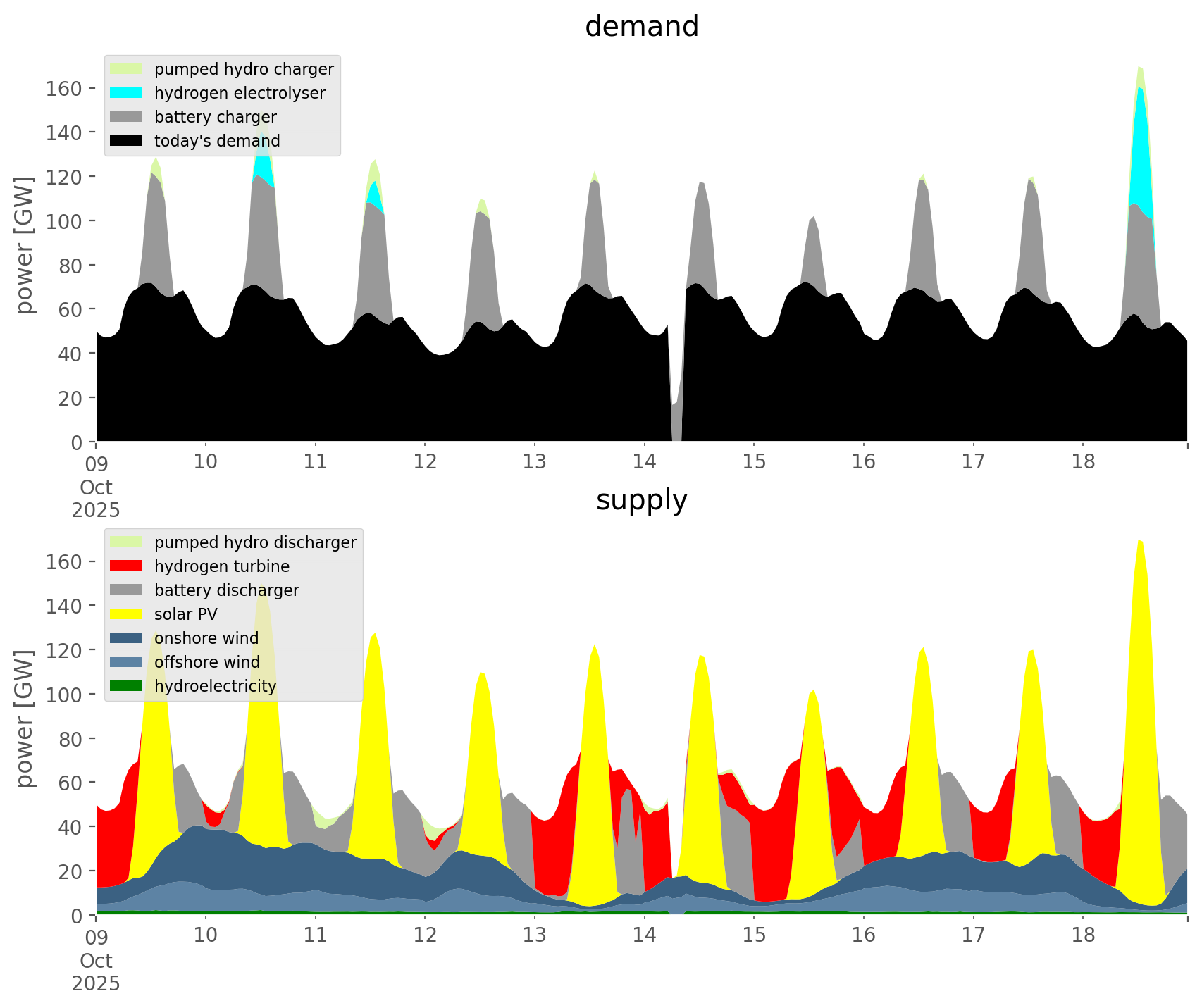This screenshot has height=1008, width=1202.
Task: Click the onshore wind legend swatch
Action: [126, 638]
